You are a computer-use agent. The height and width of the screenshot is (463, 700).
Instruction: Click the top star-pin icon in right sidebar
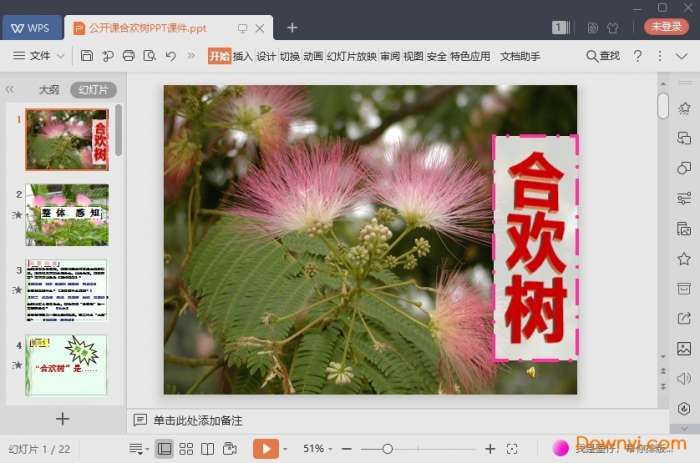pyautogui.click(x=684, y=108)
